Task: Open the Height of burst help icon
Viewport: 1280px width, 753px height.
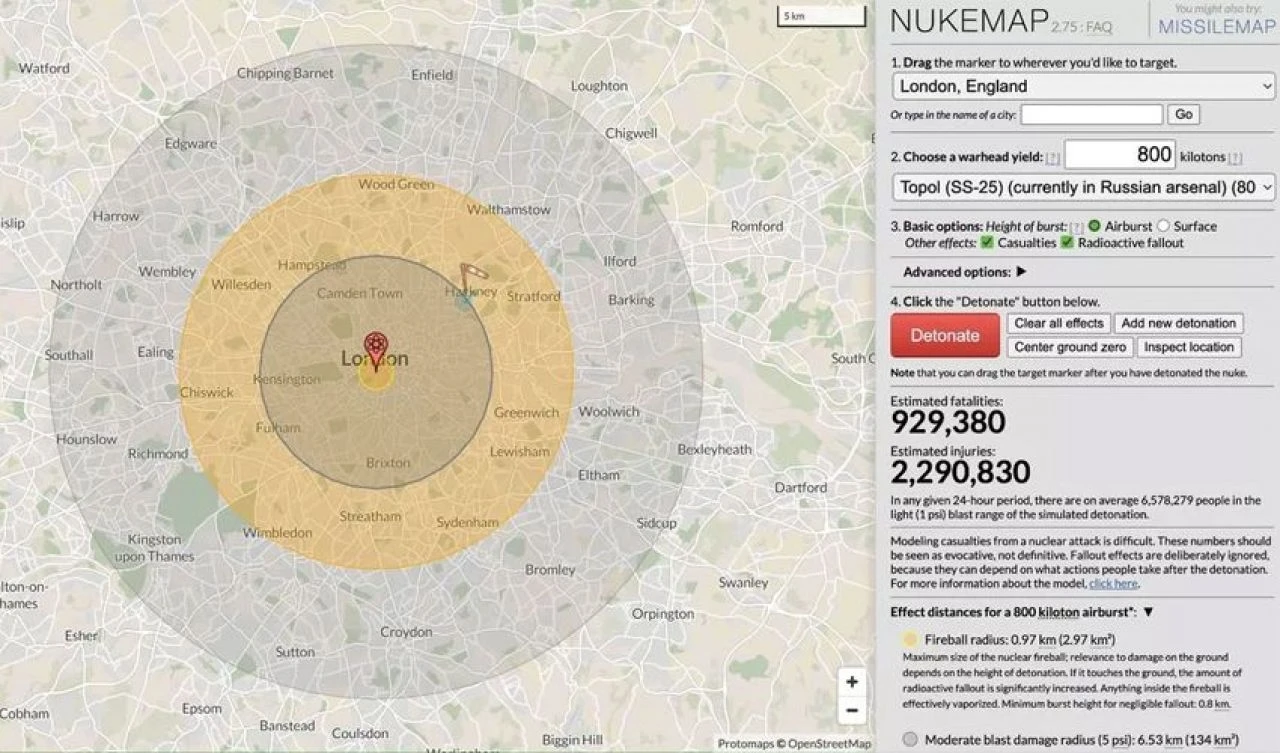Action: [x=1076, y=227]
